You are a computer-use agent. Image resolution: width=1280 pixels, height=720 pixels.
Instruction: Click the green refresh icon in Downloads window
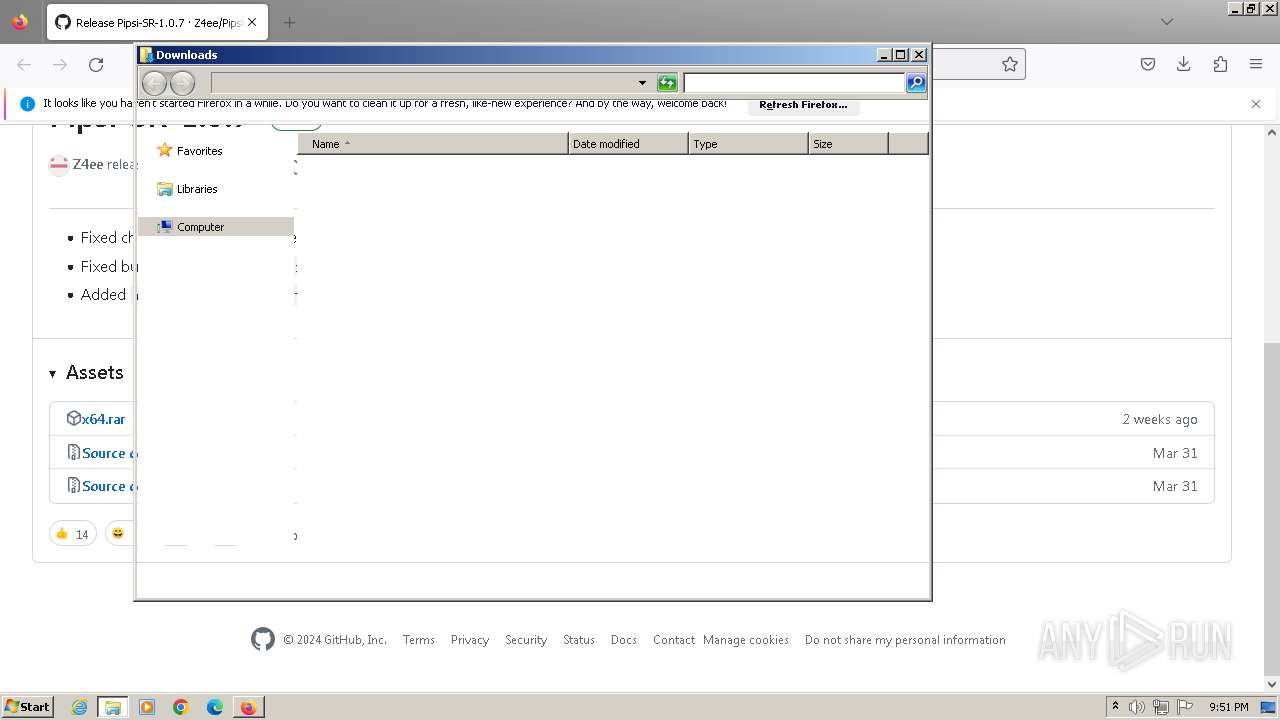667,83
